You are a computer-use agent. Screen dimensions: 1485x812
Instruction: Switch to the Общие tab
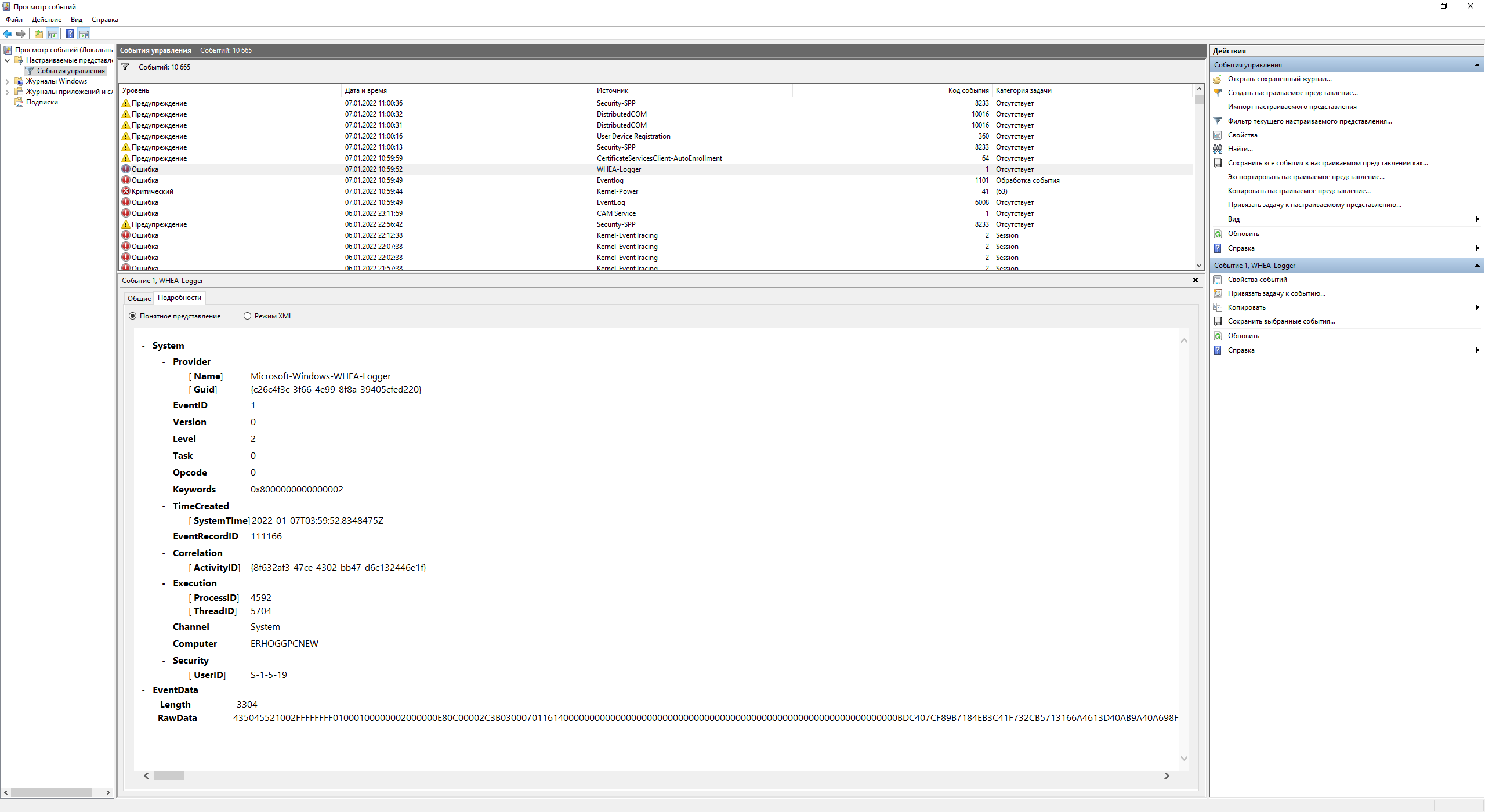coord(139,298)
